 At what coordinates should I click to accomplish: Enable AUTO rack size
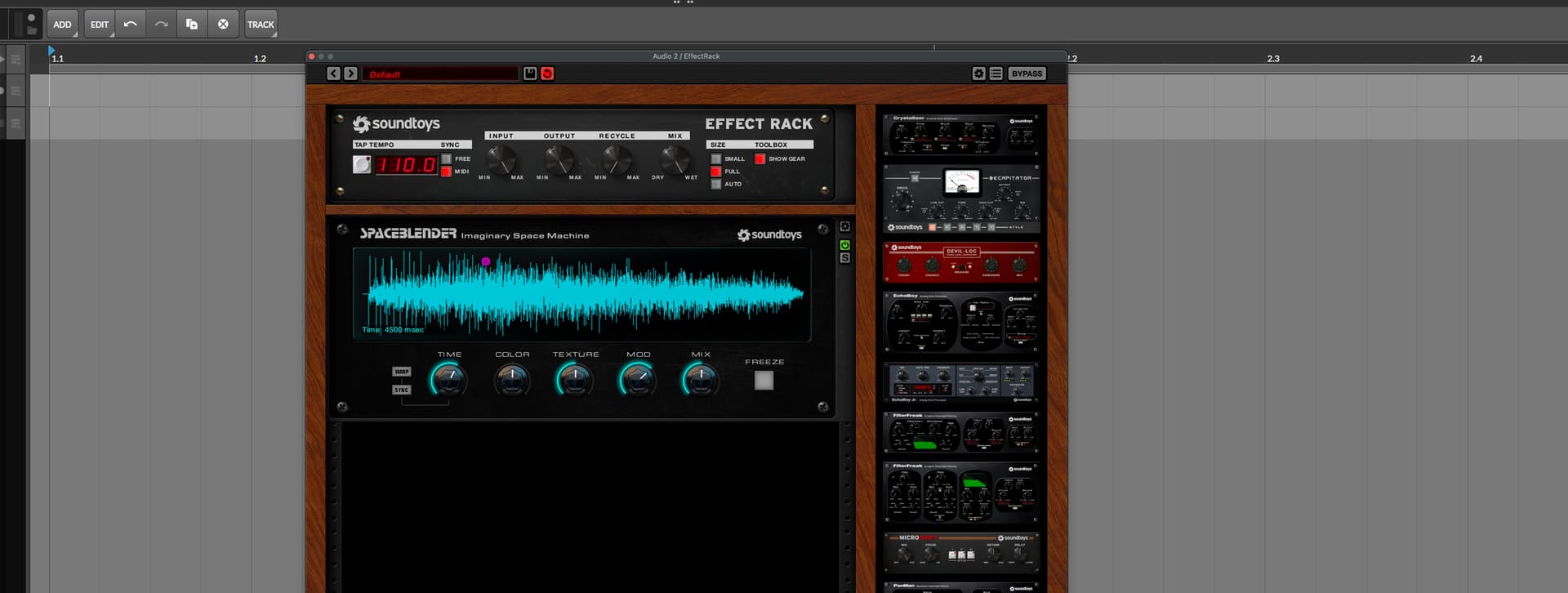coord(716,185)
